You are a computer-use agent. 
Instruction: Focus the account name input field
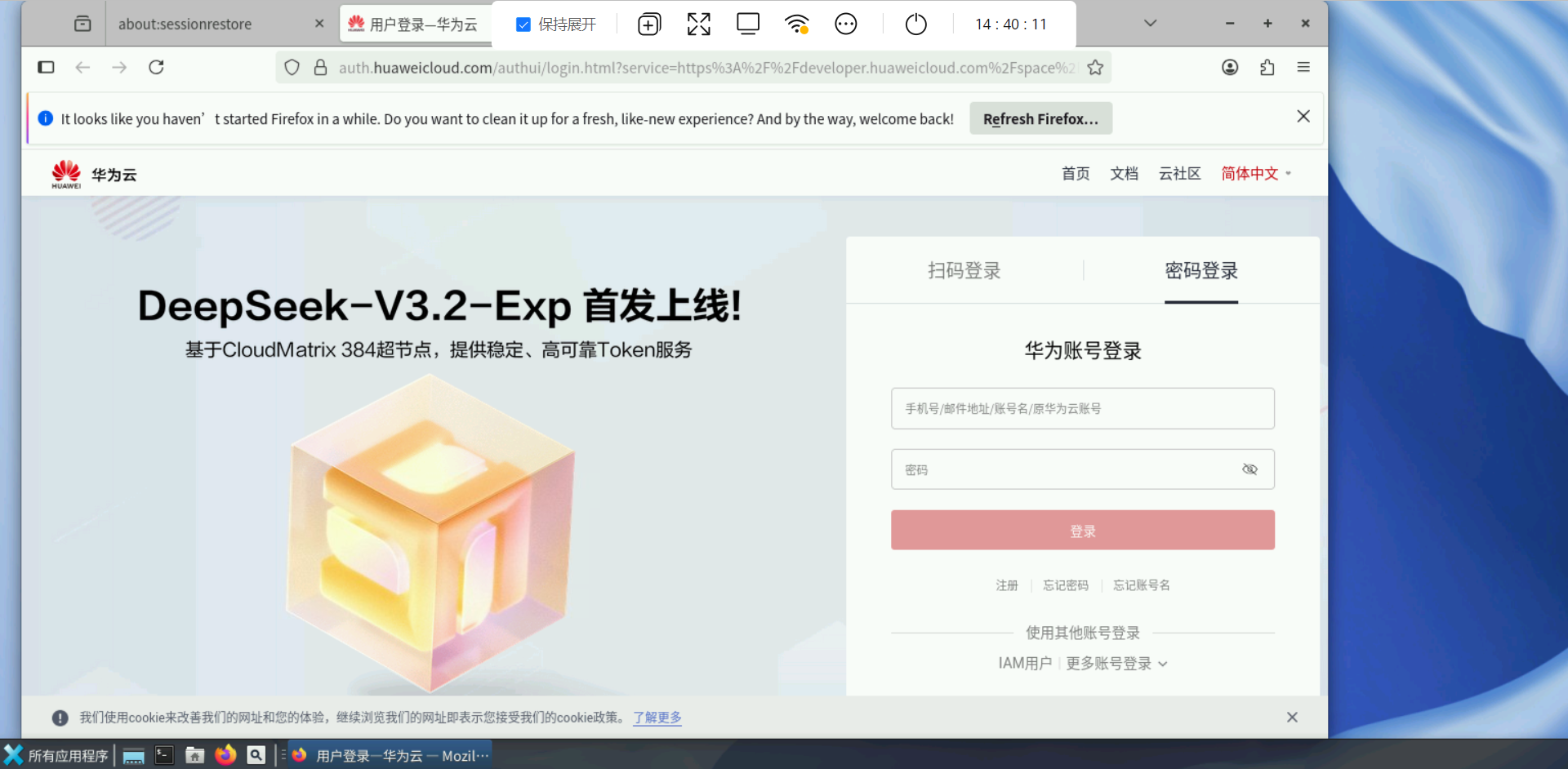point(1083,408)
